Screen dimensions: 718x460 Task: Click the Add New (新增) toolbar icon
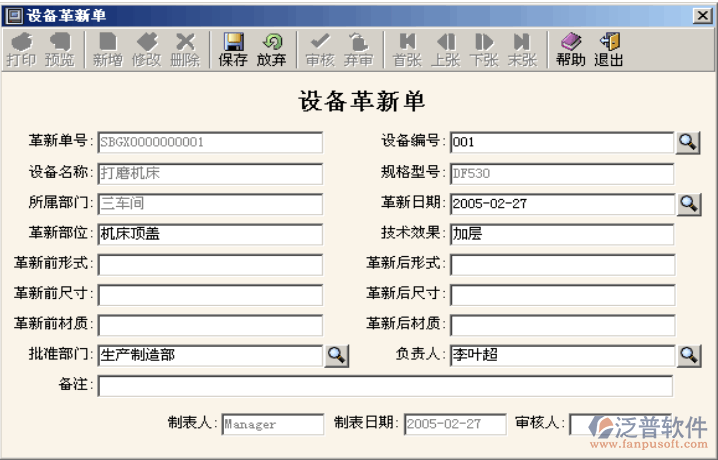(x=108, y=50)
